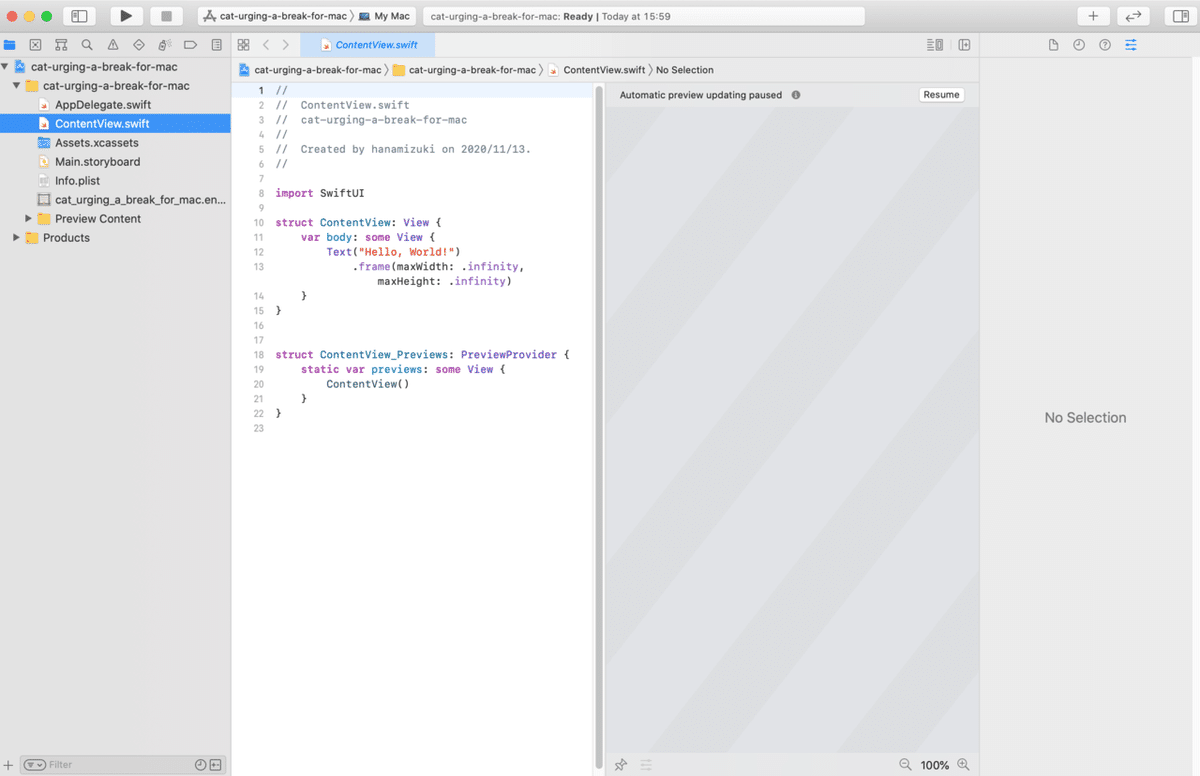Click ContentView.swift breadcrumb in jump bar
This screenshot has height=776, width=1200.
597,70
